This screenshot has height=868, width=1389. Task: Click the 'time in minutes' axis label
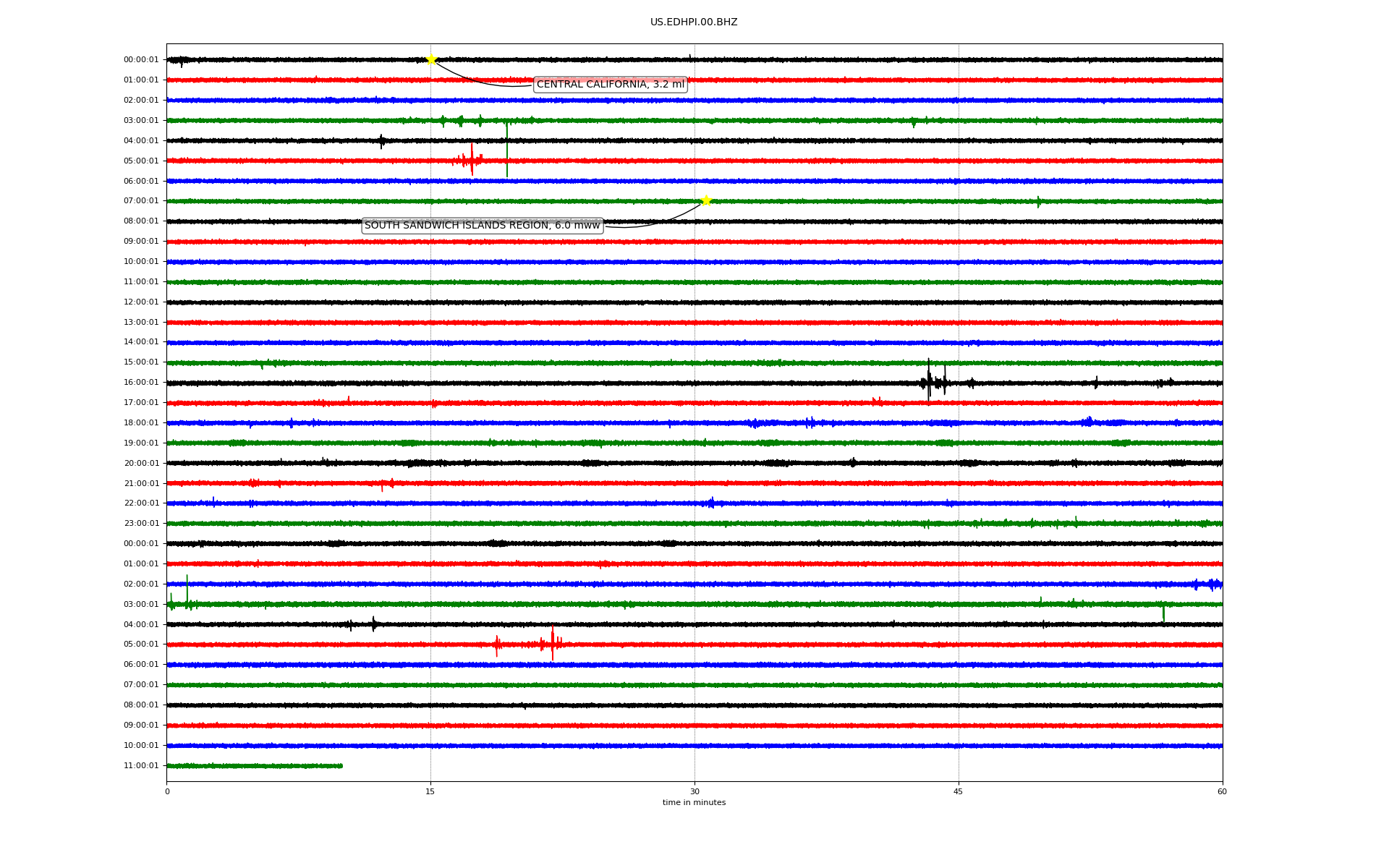694,803
